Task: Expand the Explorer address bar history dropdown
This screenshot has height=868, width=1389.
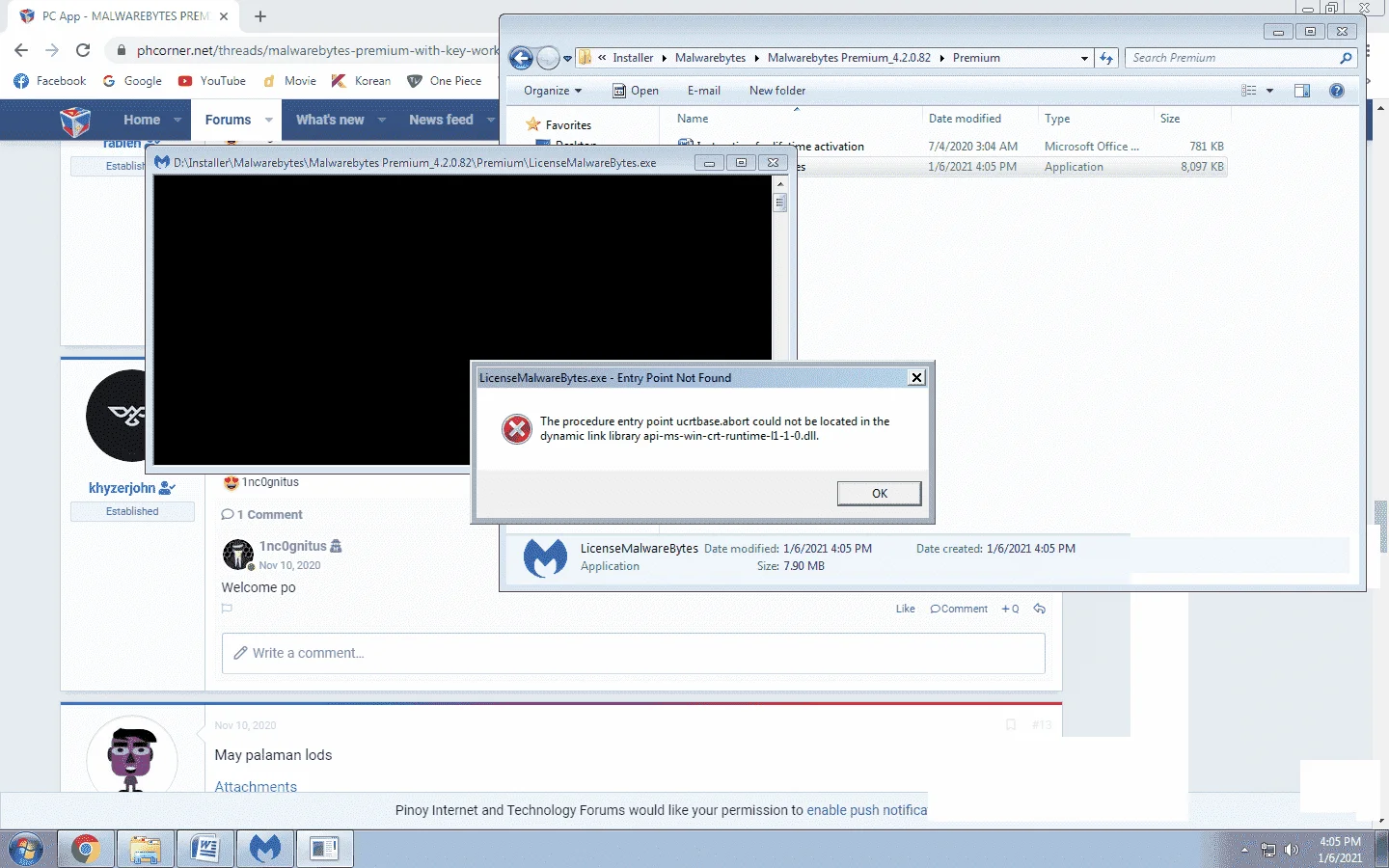Action: tap(1084, 58)
